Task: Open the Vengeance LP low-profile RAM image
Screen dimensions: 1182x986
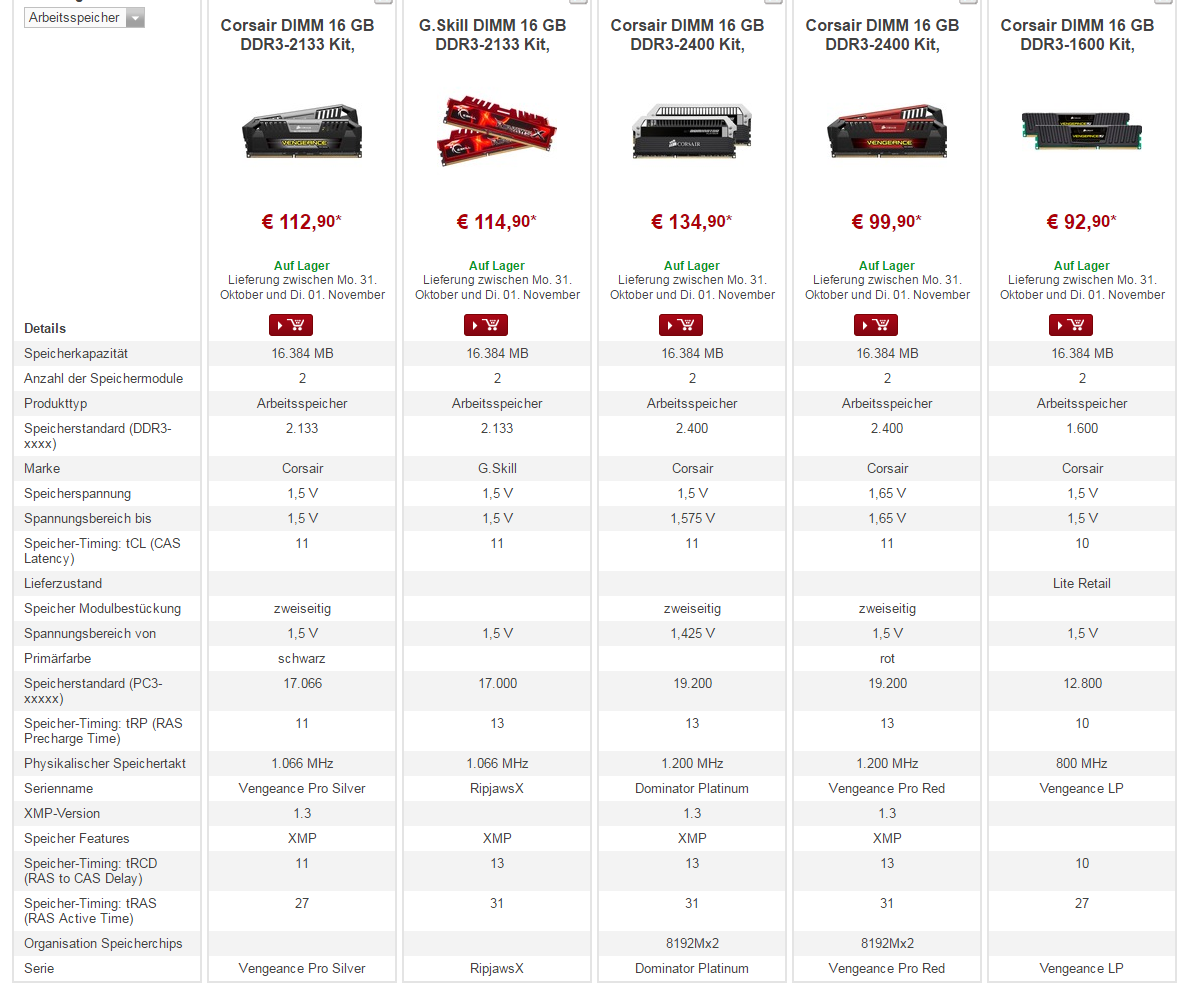Action: pos(1082,132)
